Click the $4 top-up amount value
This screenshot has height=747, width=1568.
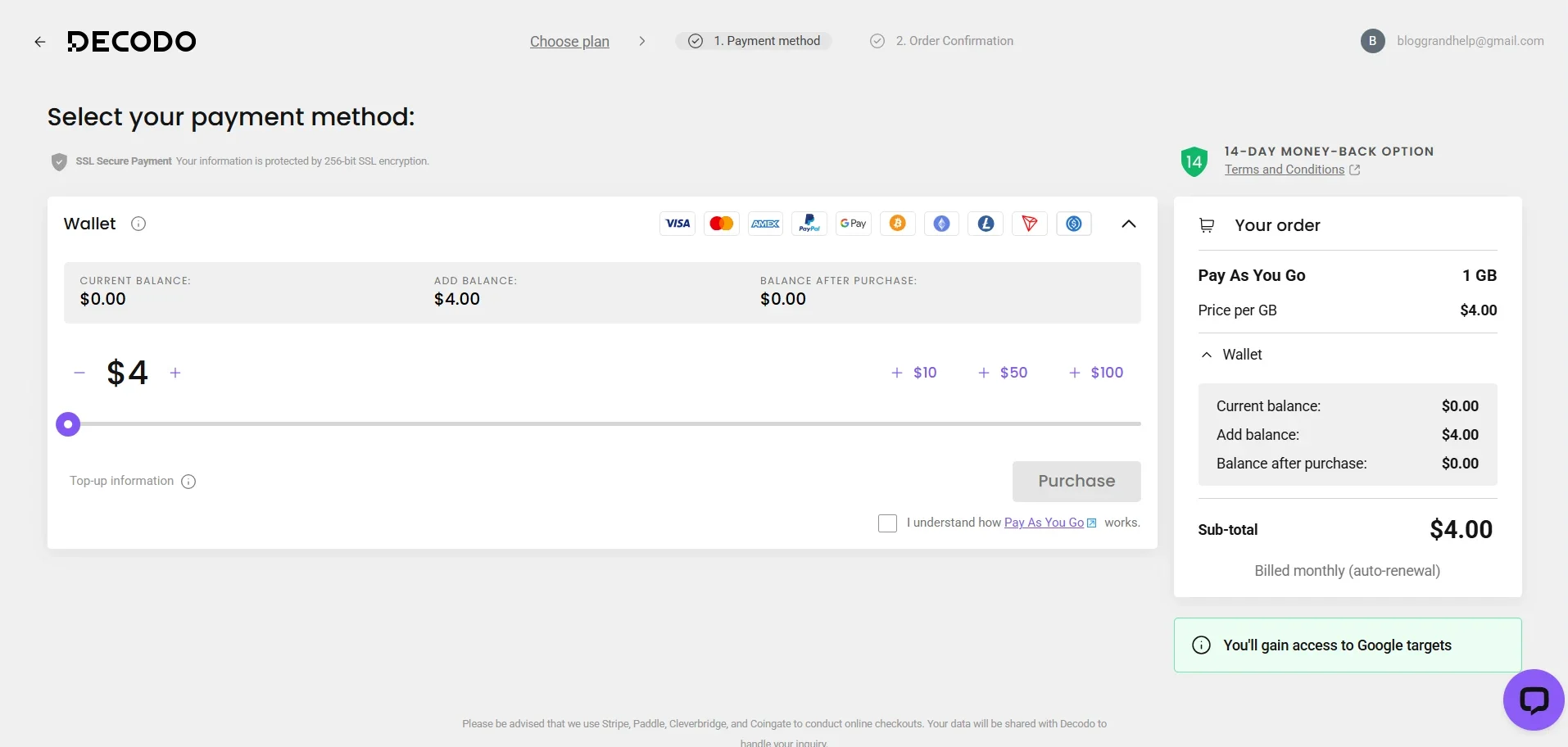point(127,373)
